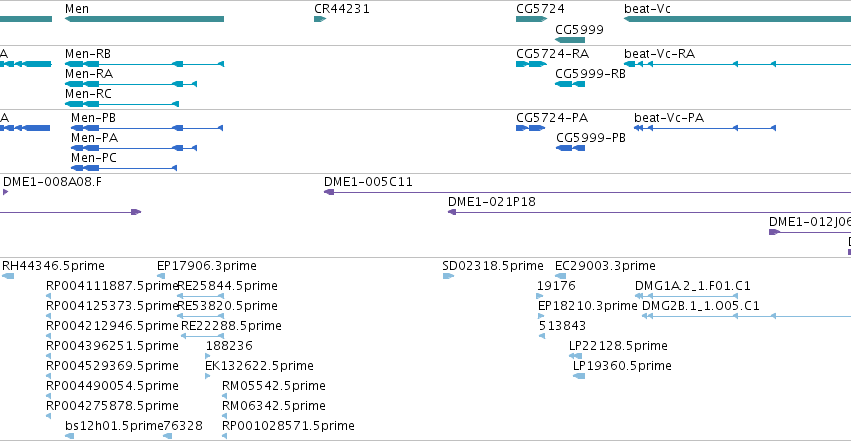Select LP22128.5prime feature
The width and height of the screenshot is (851, 441).
pyautogui.click(x=575, y=356)
